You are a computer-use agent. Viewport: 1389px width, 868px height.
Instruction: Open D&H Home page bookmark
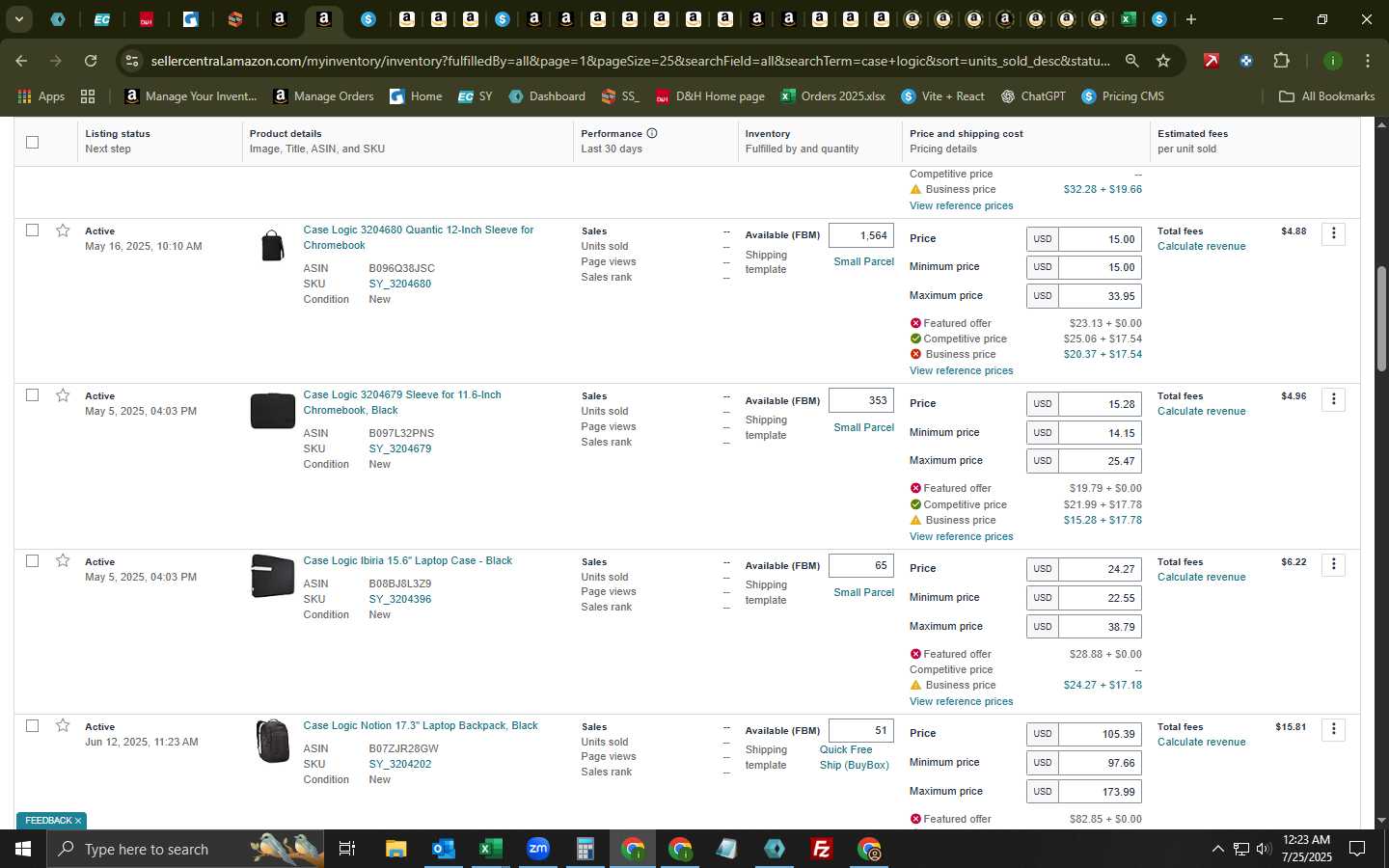pyautogui.click(x=709, y=96)
